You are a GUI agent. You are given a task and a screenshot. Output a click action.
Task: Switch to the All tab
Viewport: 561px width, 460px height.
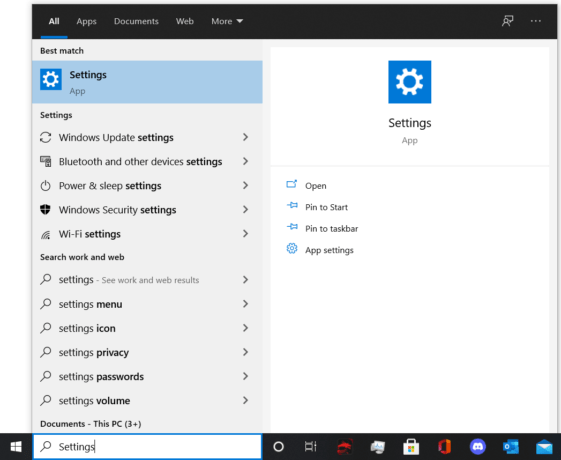(54, 21)
